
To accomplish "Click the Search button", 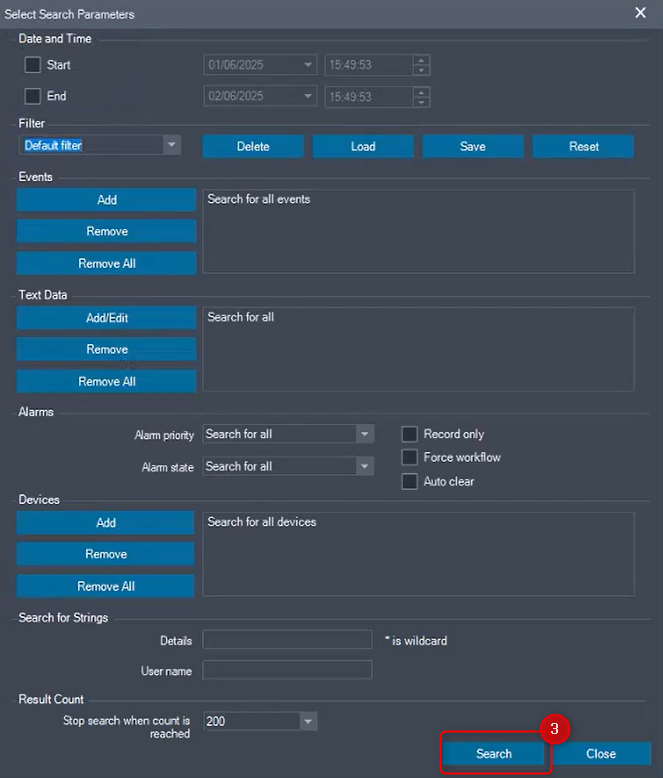I will click(494, 754).
